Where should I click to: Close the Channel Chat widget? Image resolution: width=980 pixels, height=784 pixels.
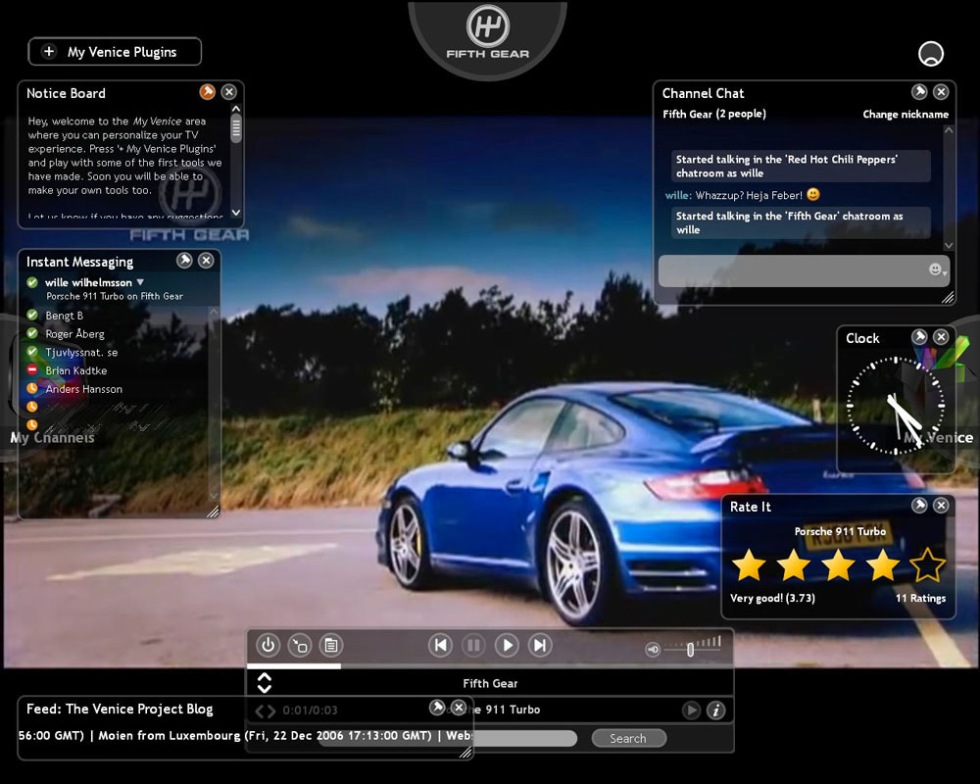[941, 93]
